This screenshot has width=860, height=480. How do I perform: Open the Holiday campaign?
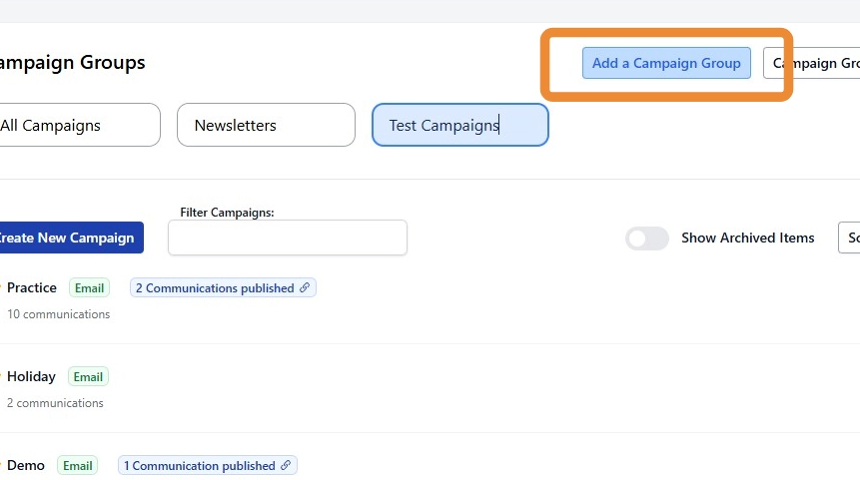[31, 377]
